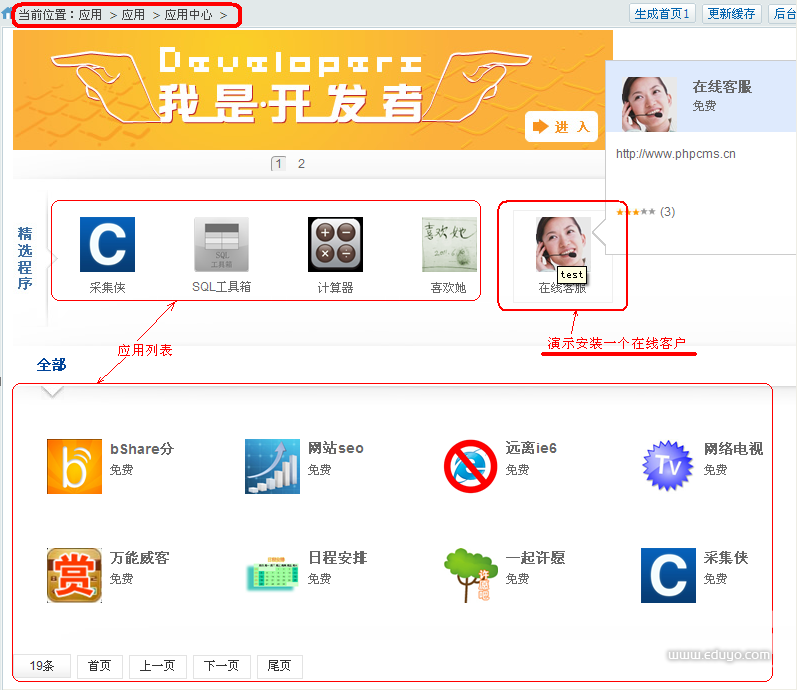Click 应用中心 in the breadcrumb
The image size is (797, 690).
pos(189,15)
